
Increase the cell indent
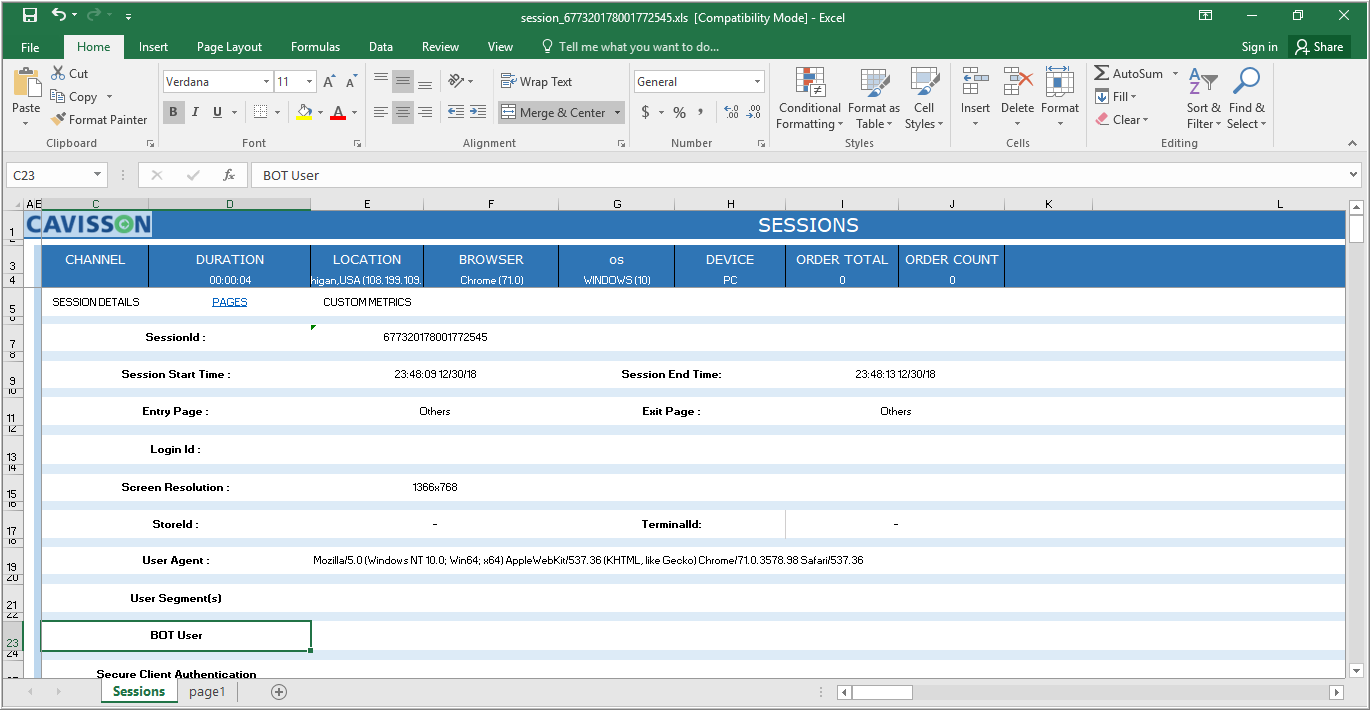pyautogui.click(x=478, y=113)
